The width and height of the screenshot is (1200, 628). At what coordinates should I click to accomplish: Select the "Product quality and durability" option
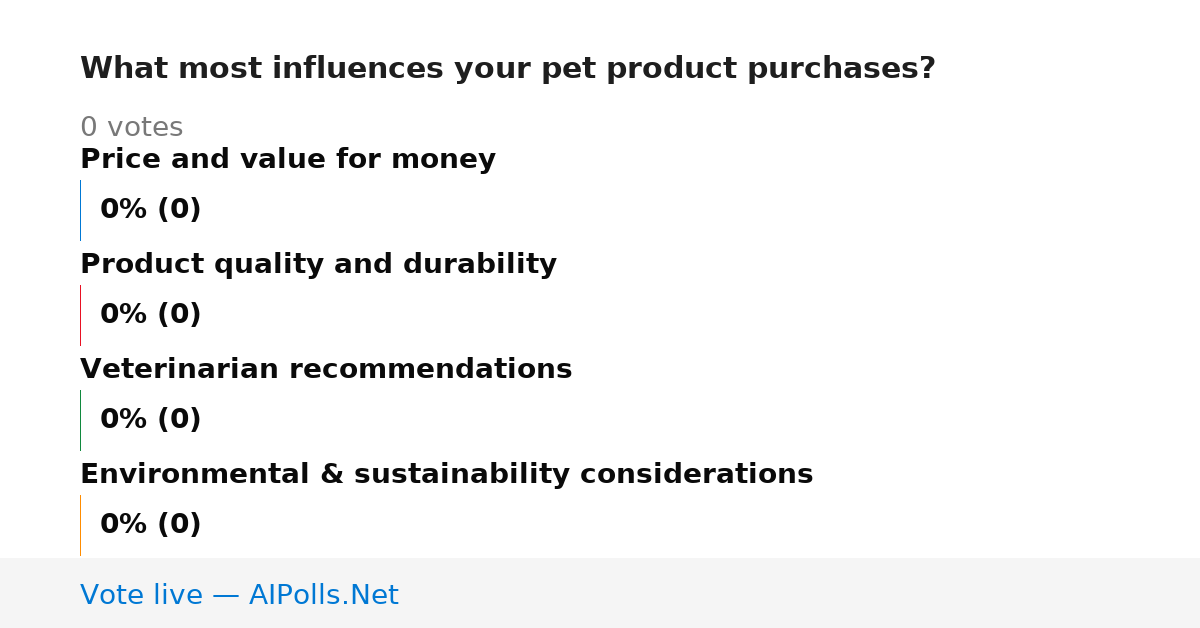(318, 265)
